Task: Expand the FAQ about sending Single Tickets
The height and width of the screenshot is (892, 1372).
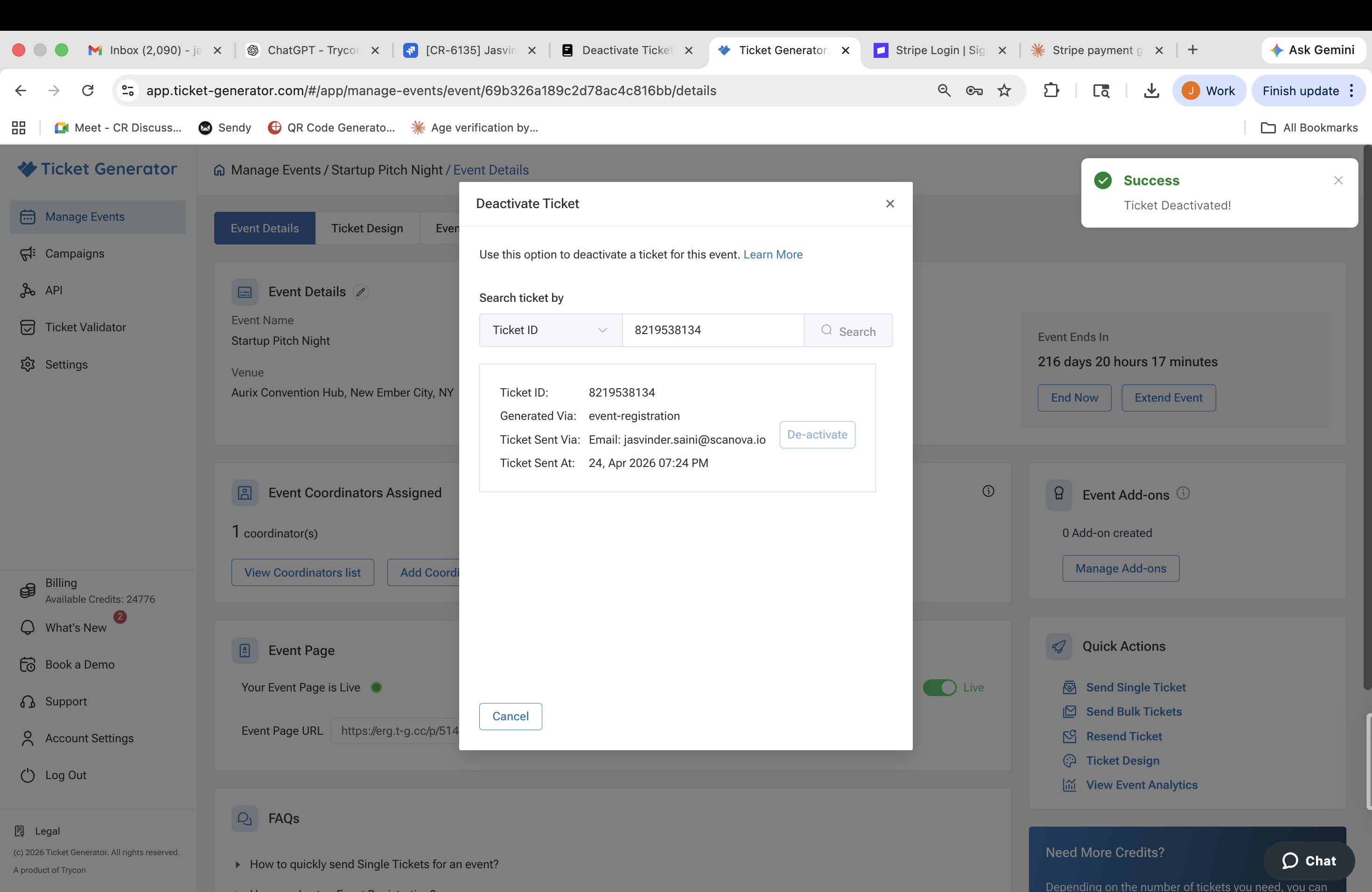Action: pyautogui.click(x=373, y=864)
